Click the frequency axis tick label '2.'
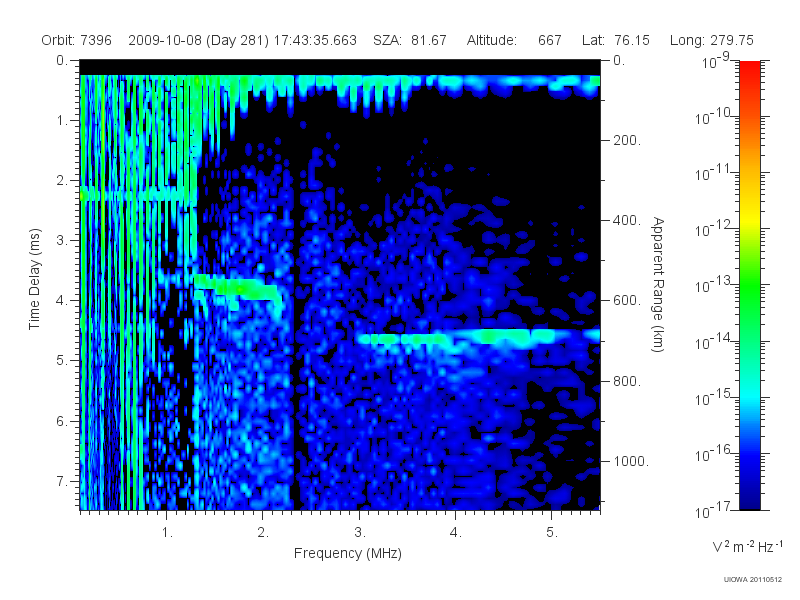This screenshot has height=600, width=800. [263, 533]
